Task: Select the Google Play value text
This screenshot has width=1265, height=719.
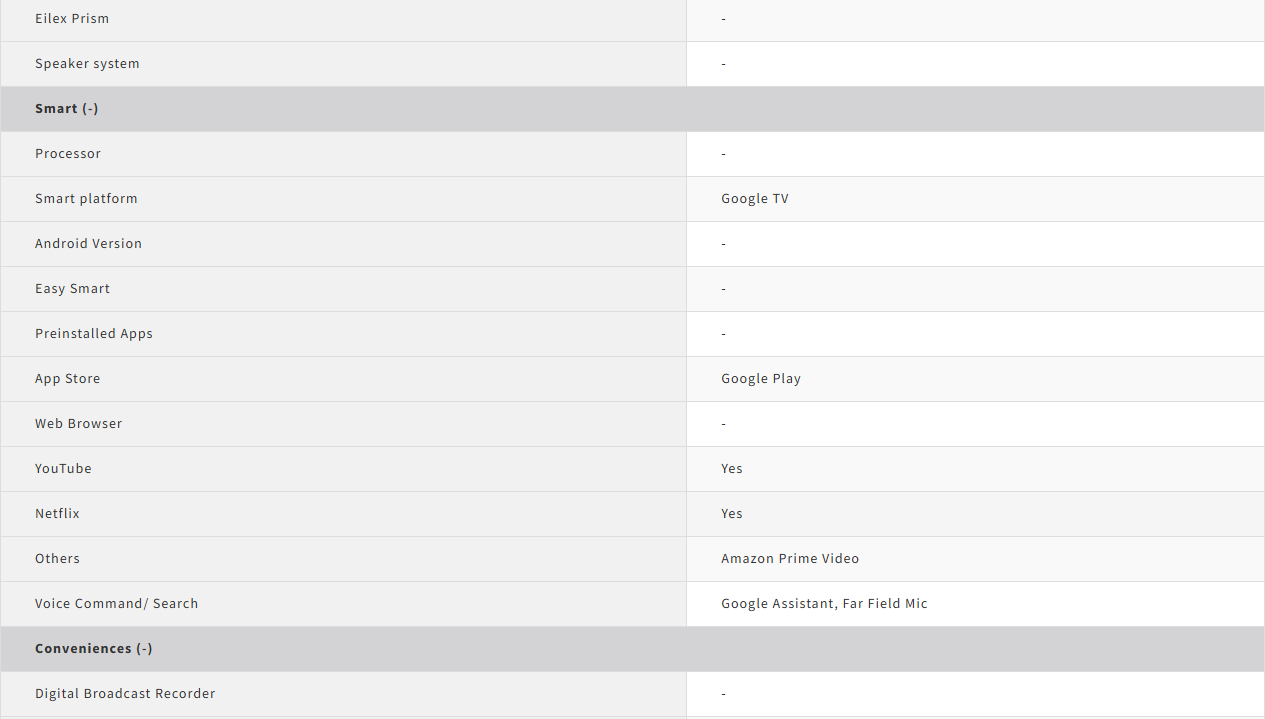Action: pos(761,379)
